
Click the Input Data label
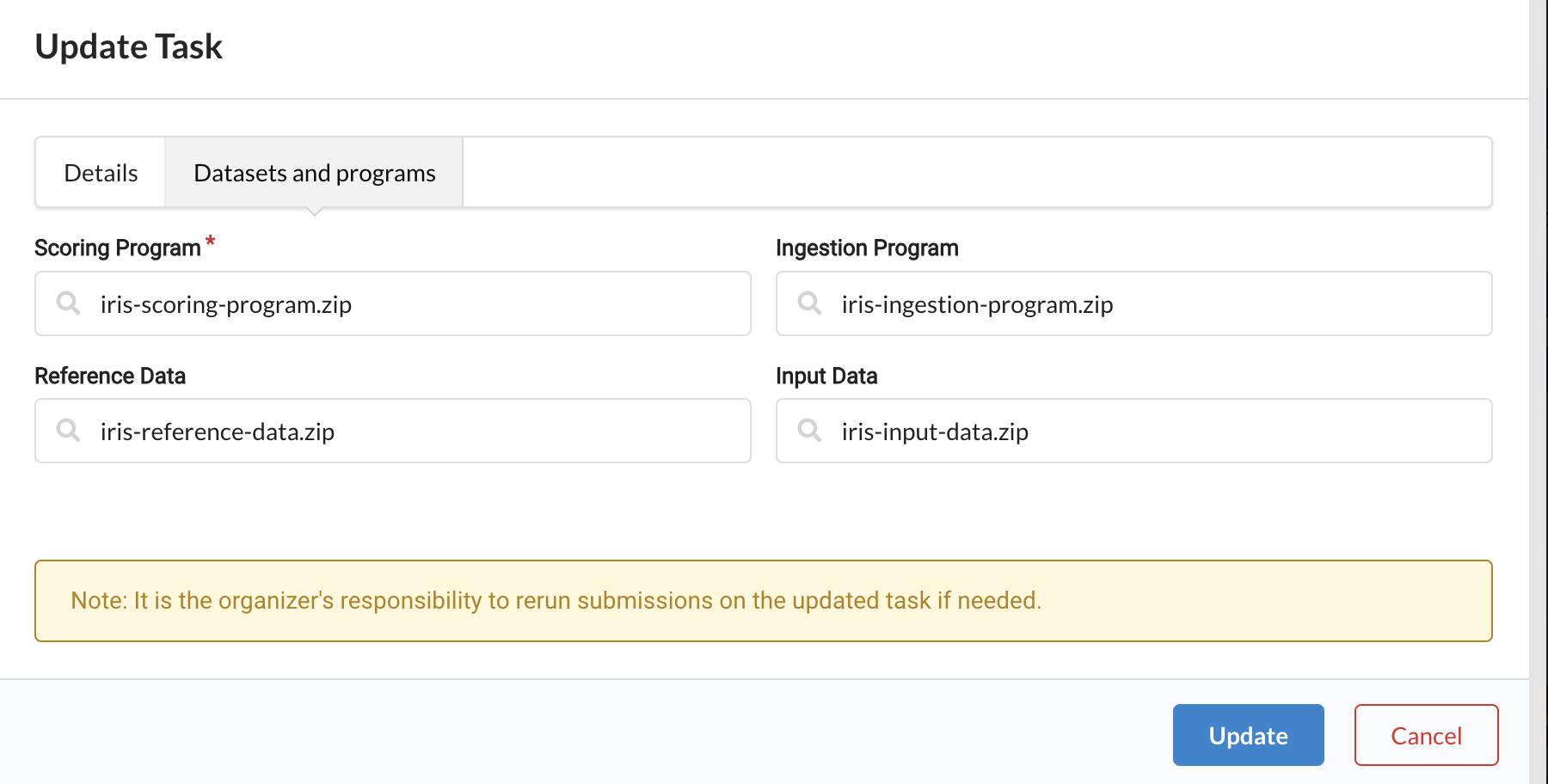(x=826, y=376)
